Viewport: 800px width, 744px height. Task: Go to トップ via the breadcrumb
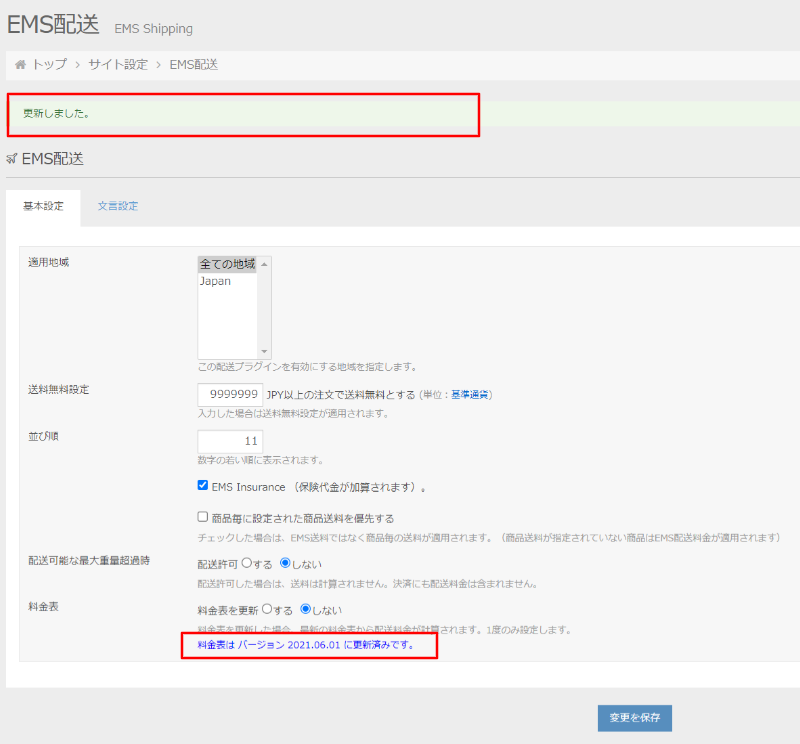(x=49, y=64)
